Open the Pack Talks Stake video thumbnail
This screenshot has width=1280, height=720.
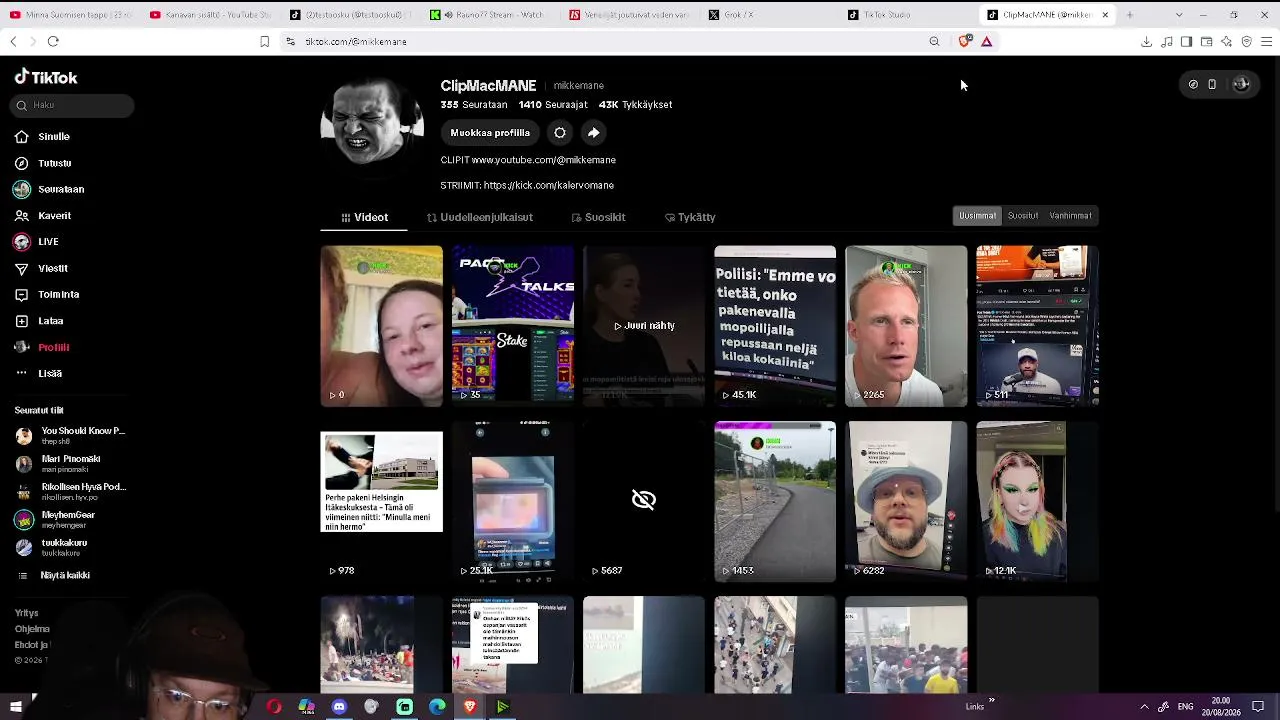point(513,326)
